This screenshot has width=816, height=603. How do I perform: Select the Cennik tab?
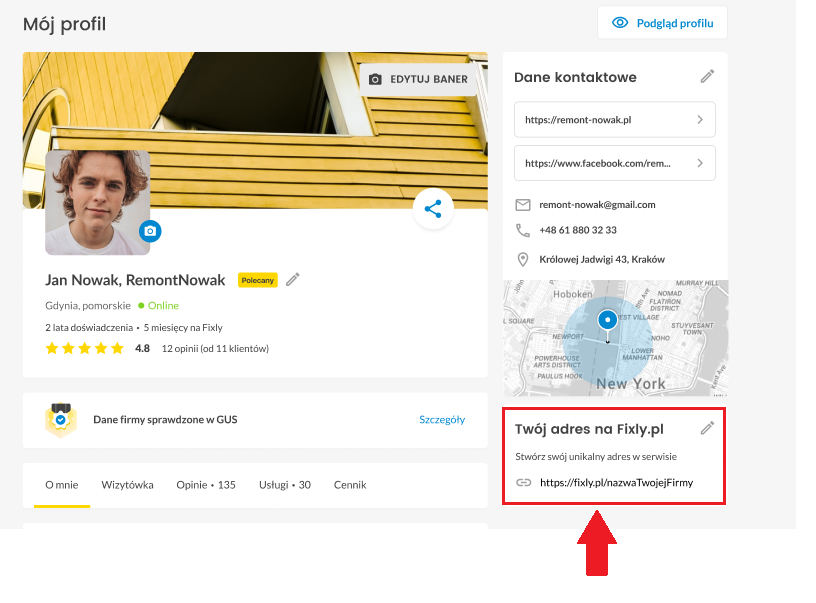point(350,485)
